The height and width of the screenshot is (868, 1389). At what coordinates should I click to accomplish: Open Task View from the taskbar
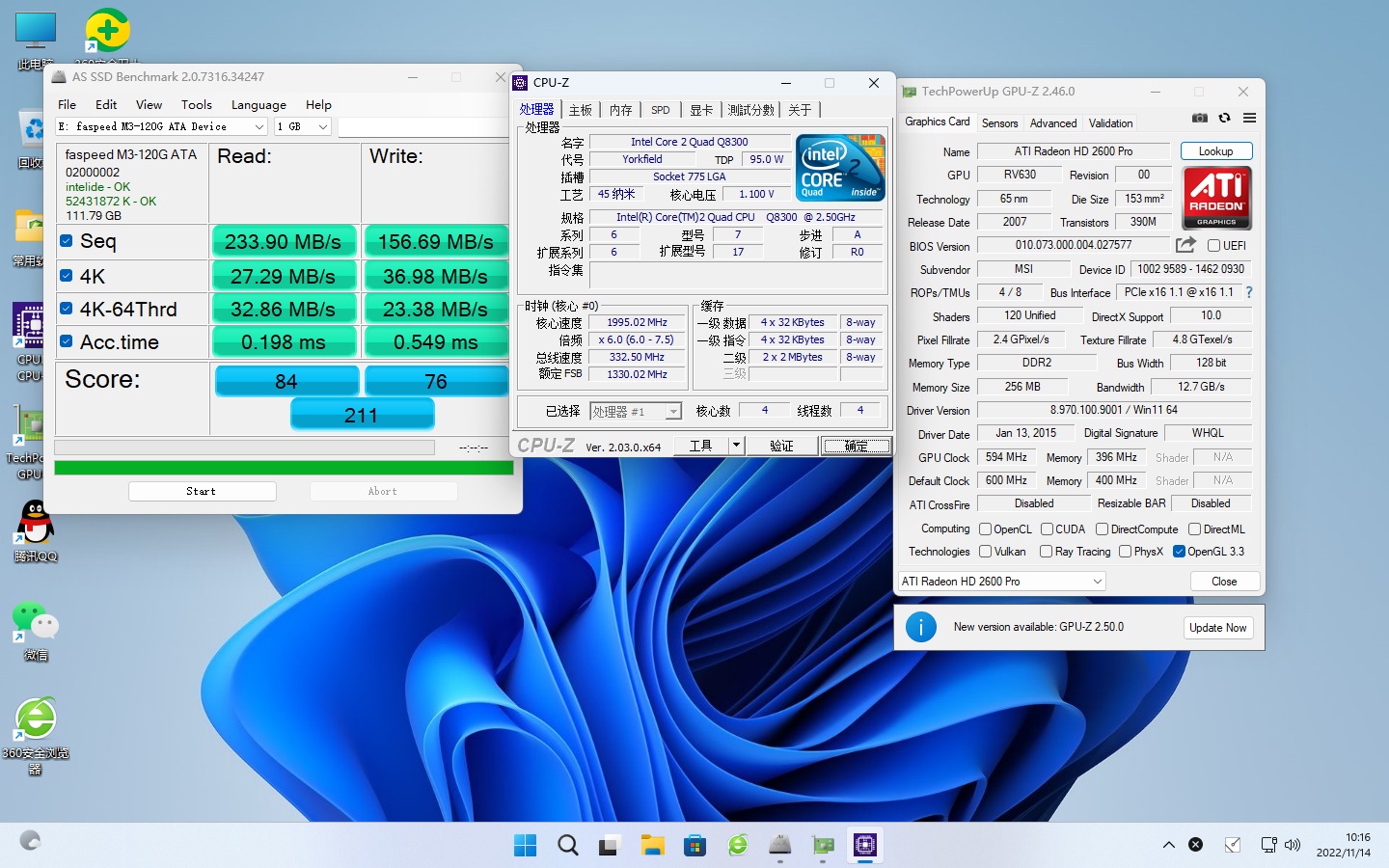pyautogui.click(x=610, y=846)
